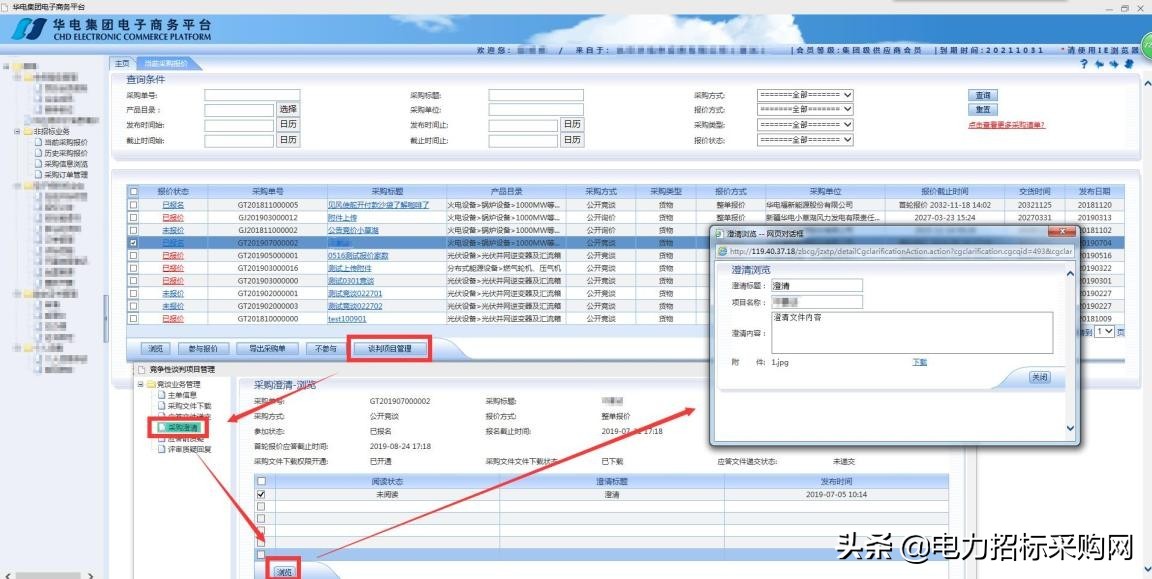Uncheck the 未阅读 clarification row checkbox
This screenshot has width=1152, height=579.
point(261,494)
